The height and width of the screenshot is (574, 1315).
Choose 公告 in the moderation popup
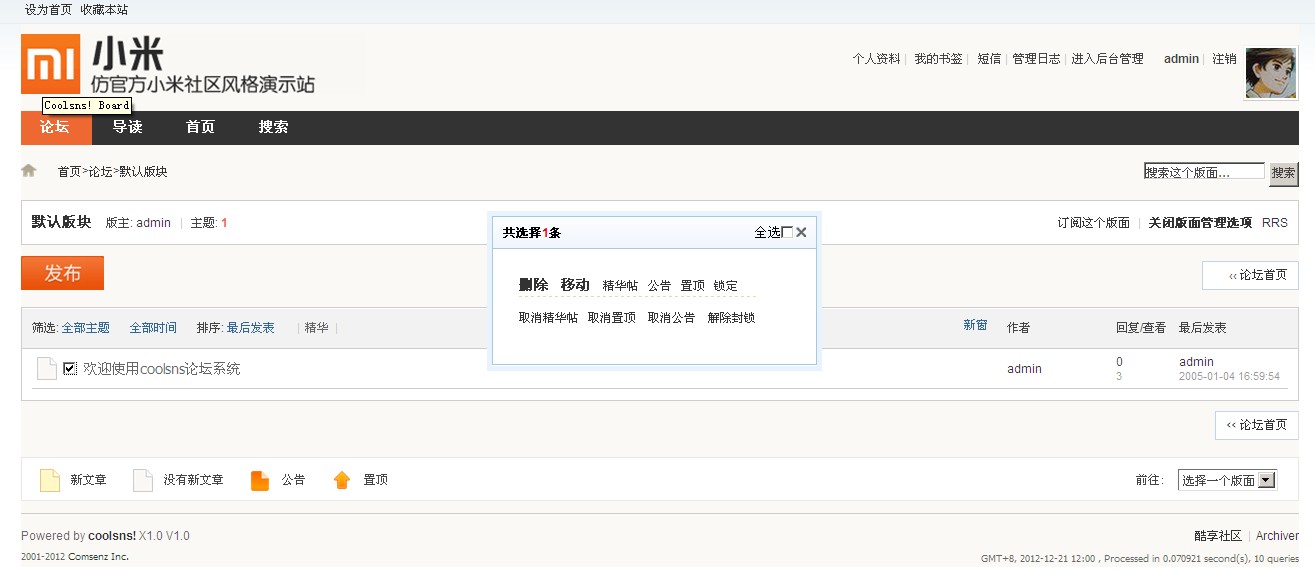(659, 286)
